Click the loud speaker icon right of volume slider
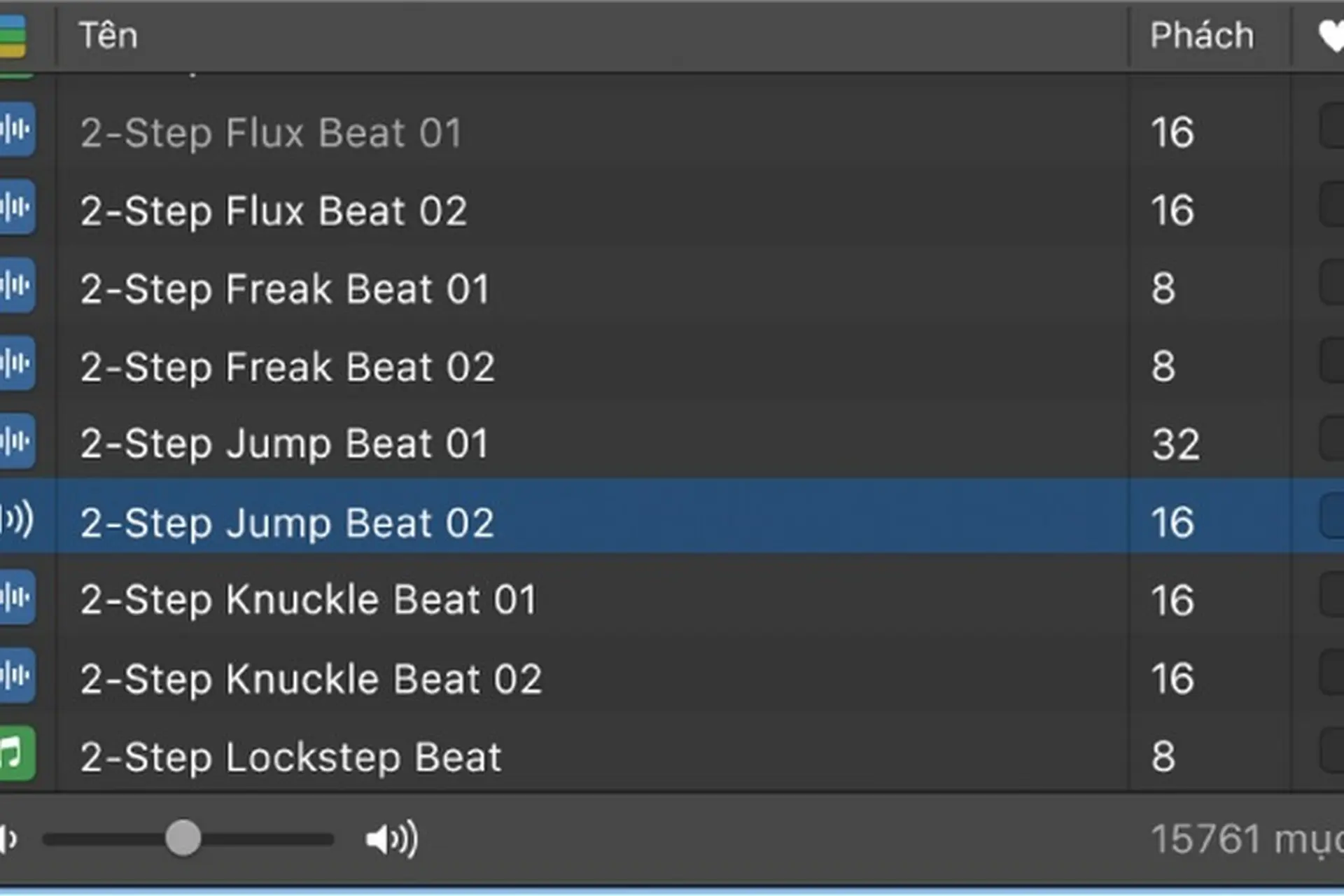1344x896 pixels. tap(392, 839)
